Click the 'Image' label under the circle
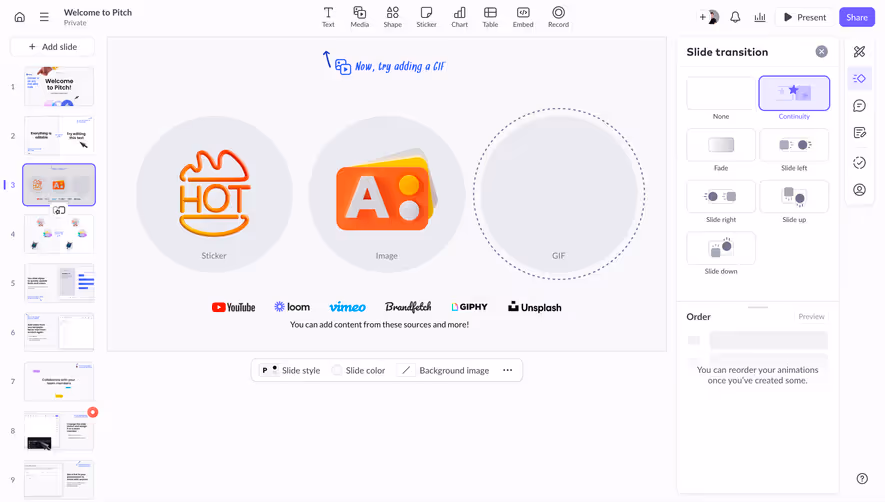885x502 pixels. click(x=387, y=256)
